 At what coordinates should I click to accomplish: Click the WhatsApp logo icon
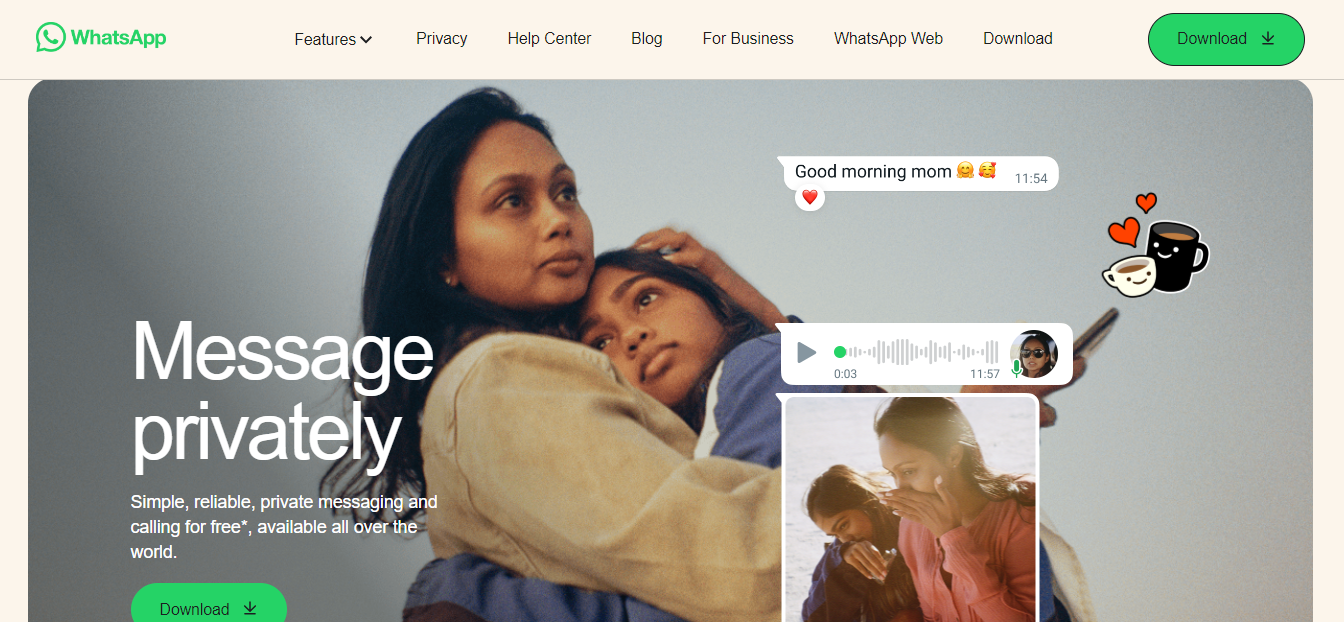(50, 38)
